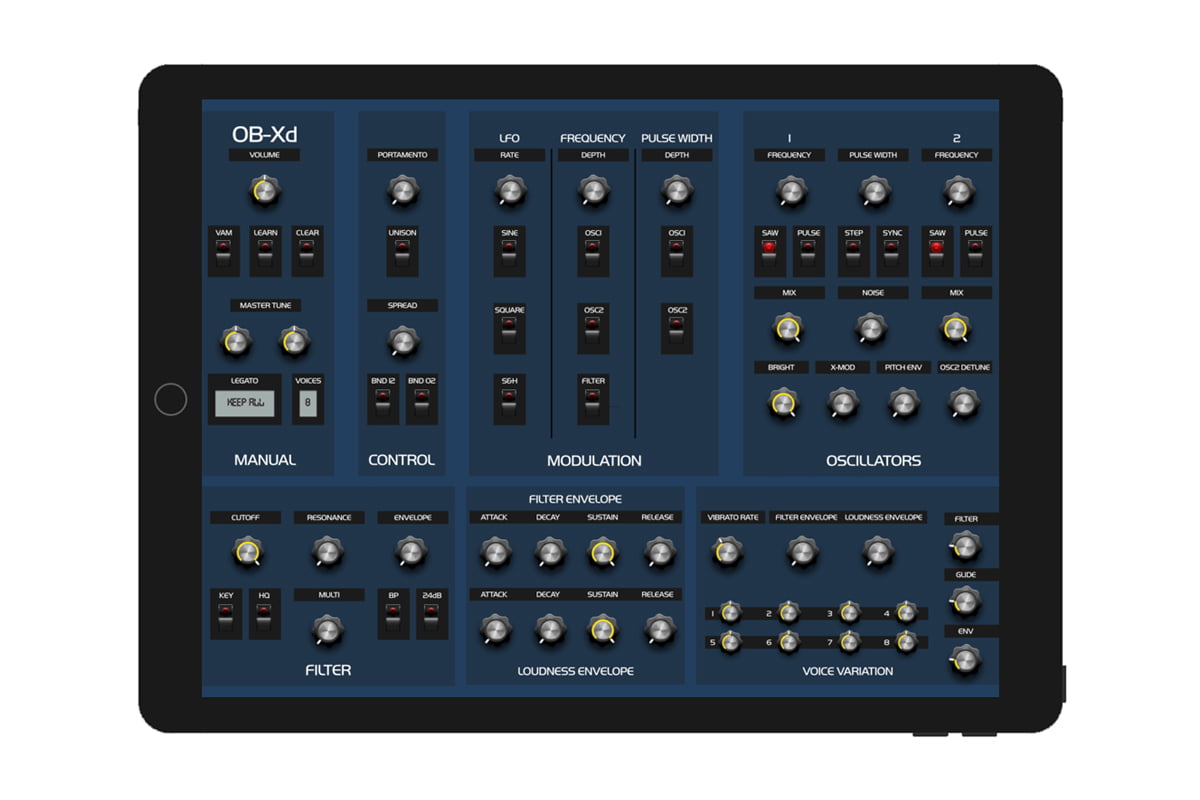Click the iPad home button

[171, 399]
